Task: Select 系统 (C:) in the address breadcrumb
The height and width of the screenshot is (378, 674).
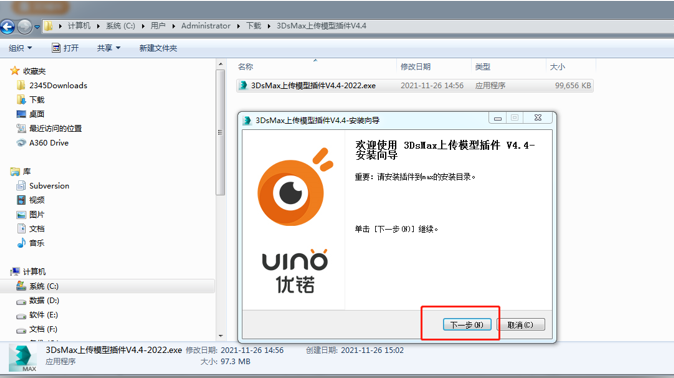Action: [x=120, y=26]
